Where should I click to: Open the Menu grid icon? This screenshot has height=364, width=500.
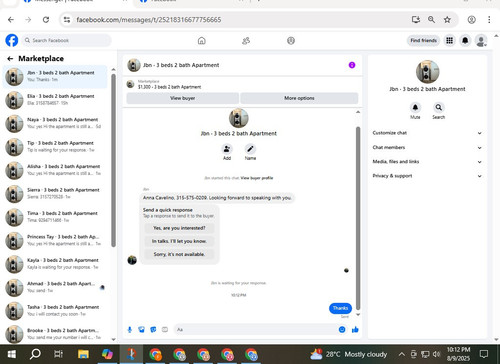point(450,40)
